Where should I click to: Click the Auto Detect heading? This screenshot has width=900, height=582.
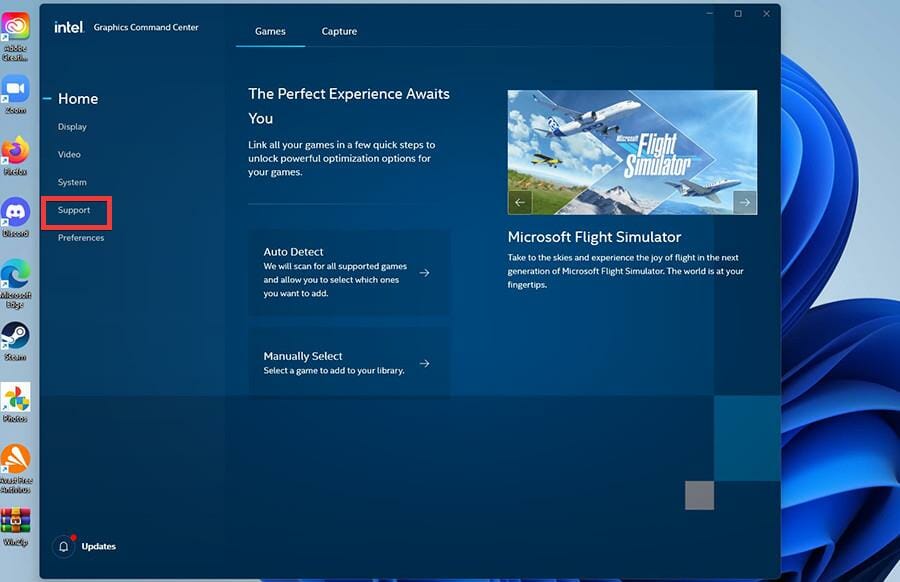click(293, 252)
